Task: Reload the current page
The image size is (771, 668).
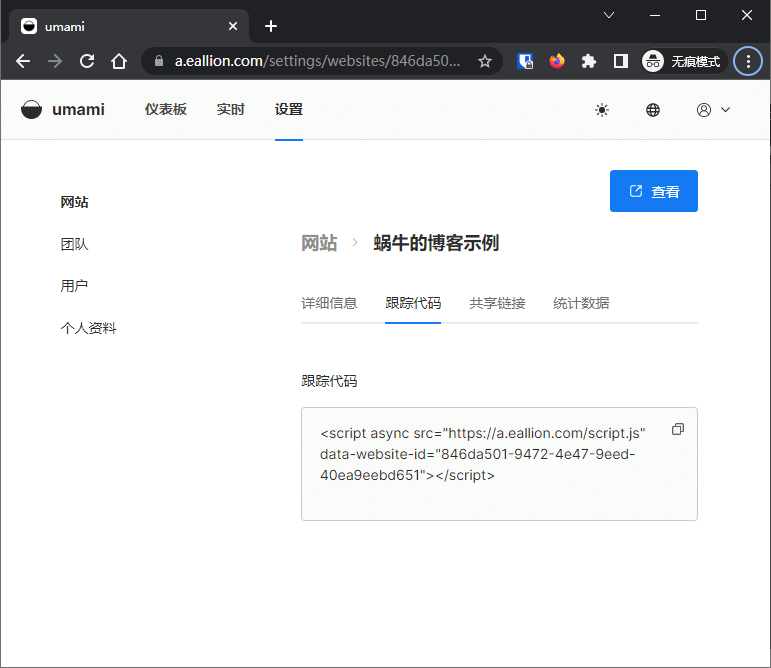Action: point(87,61)
